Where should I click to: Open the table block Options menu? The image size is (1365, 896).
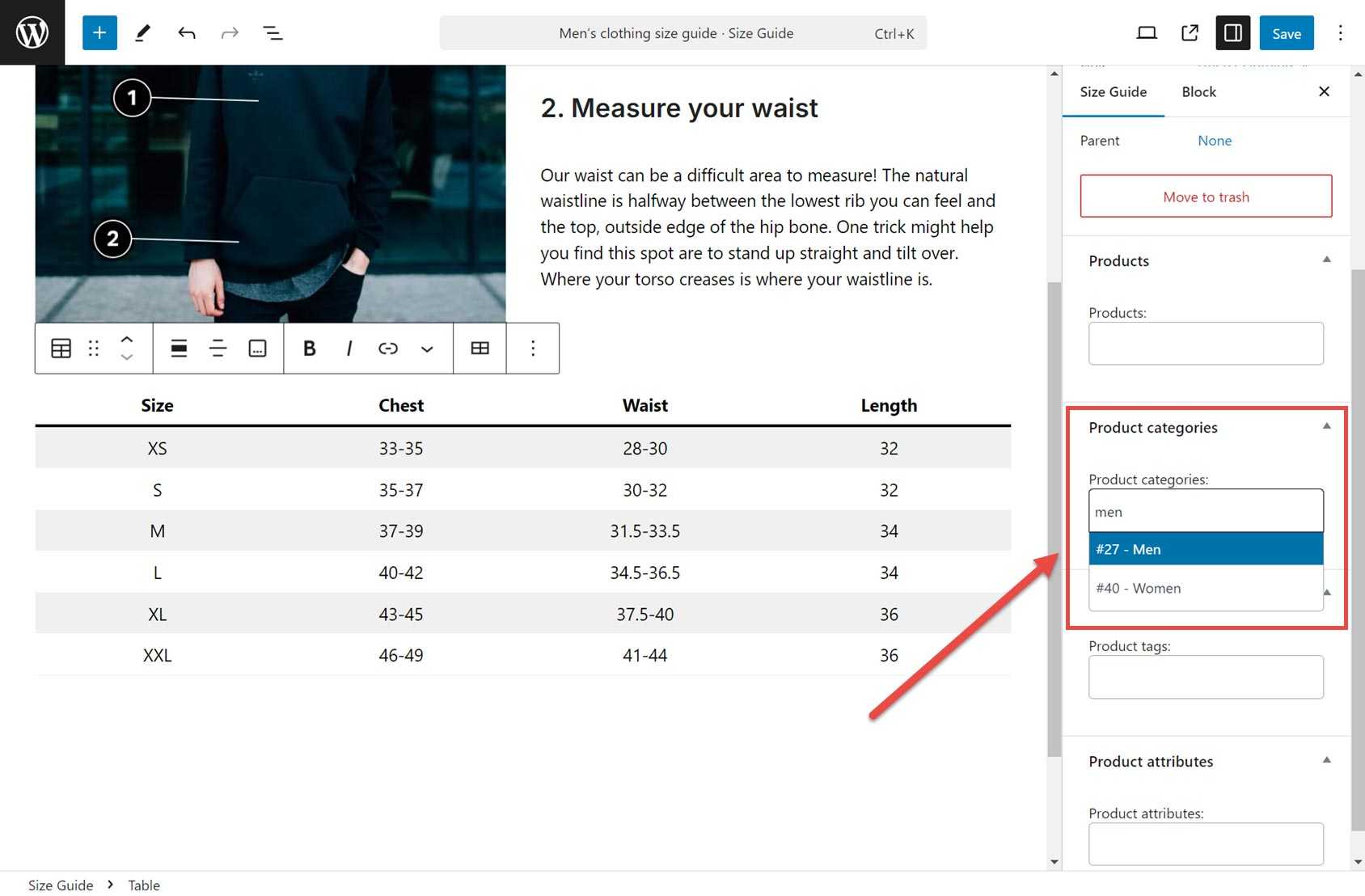533,349
